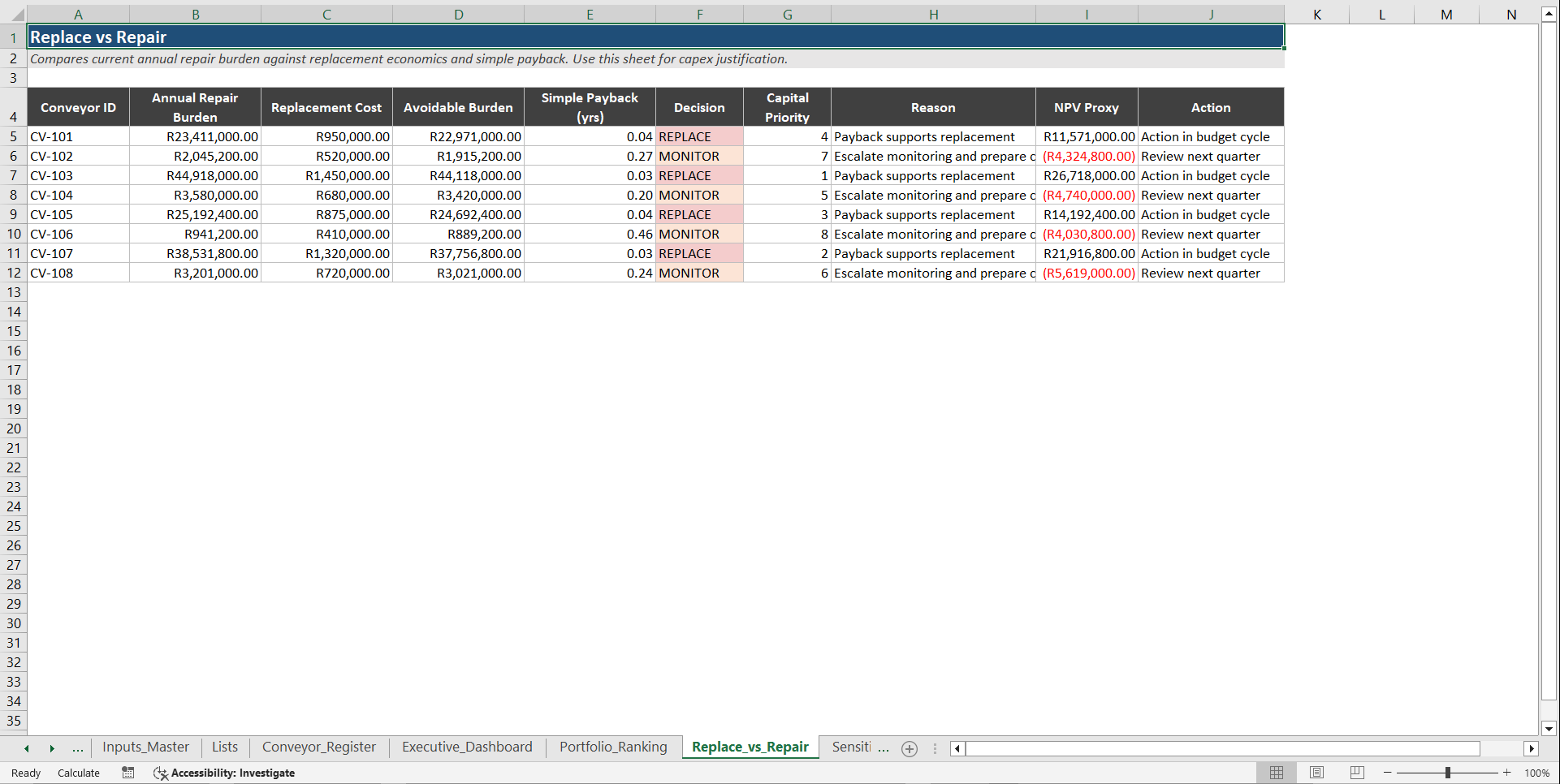Click the Annual Repair Burden header cell
This screenshot has width=1560, height=784.
point(195,107)
